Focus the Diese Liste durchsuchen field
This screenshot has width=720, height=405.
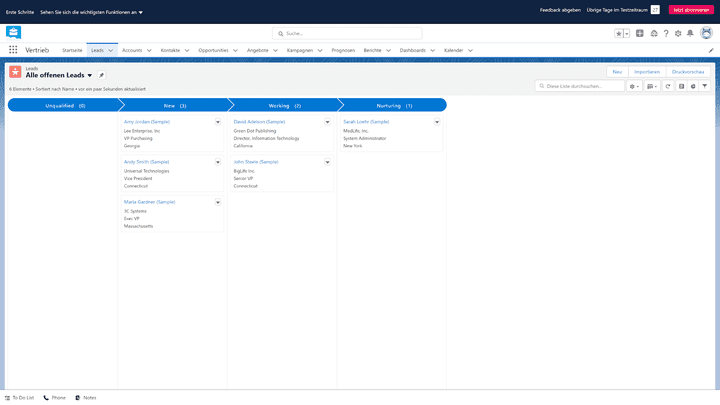coord(579,86)
